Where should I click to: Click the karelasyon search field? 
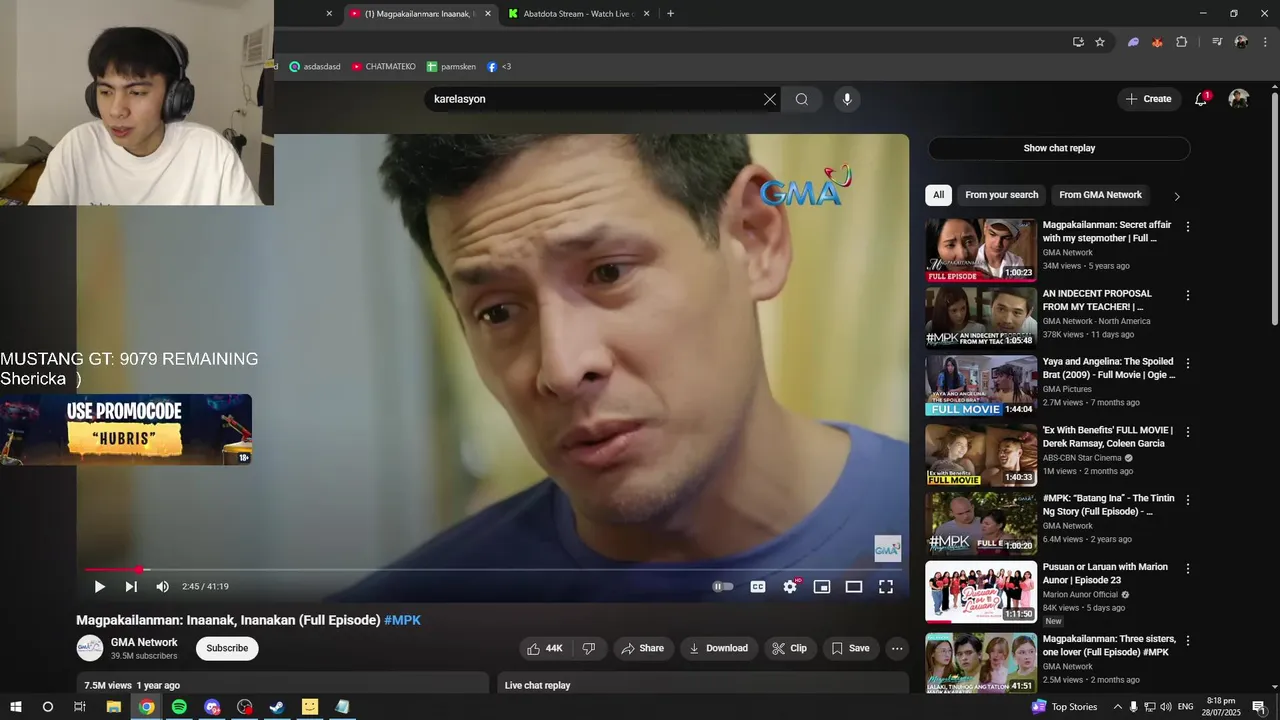[x=595, y=99]
